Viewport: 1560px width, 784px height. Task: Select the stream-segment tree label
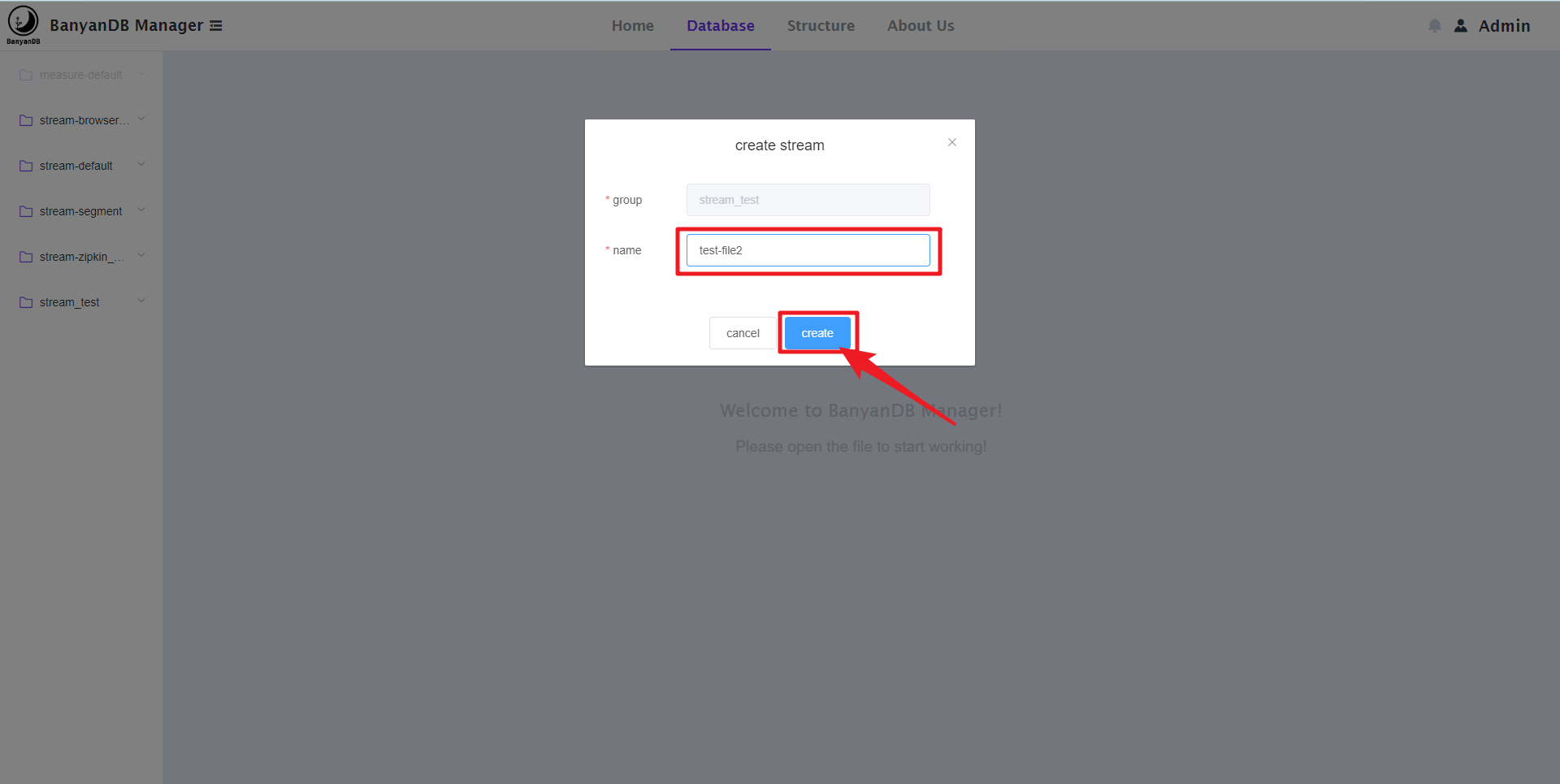(x=81, y=211)
